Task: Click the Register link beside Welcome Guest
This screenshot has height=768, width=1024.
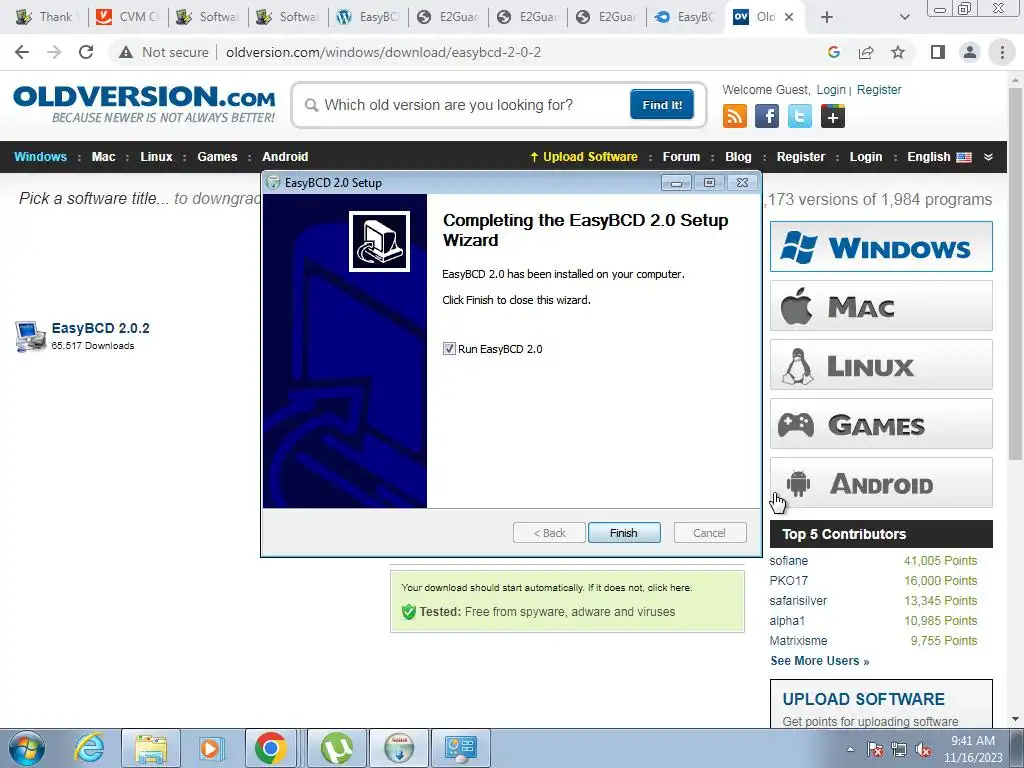Action: (878, 89)
